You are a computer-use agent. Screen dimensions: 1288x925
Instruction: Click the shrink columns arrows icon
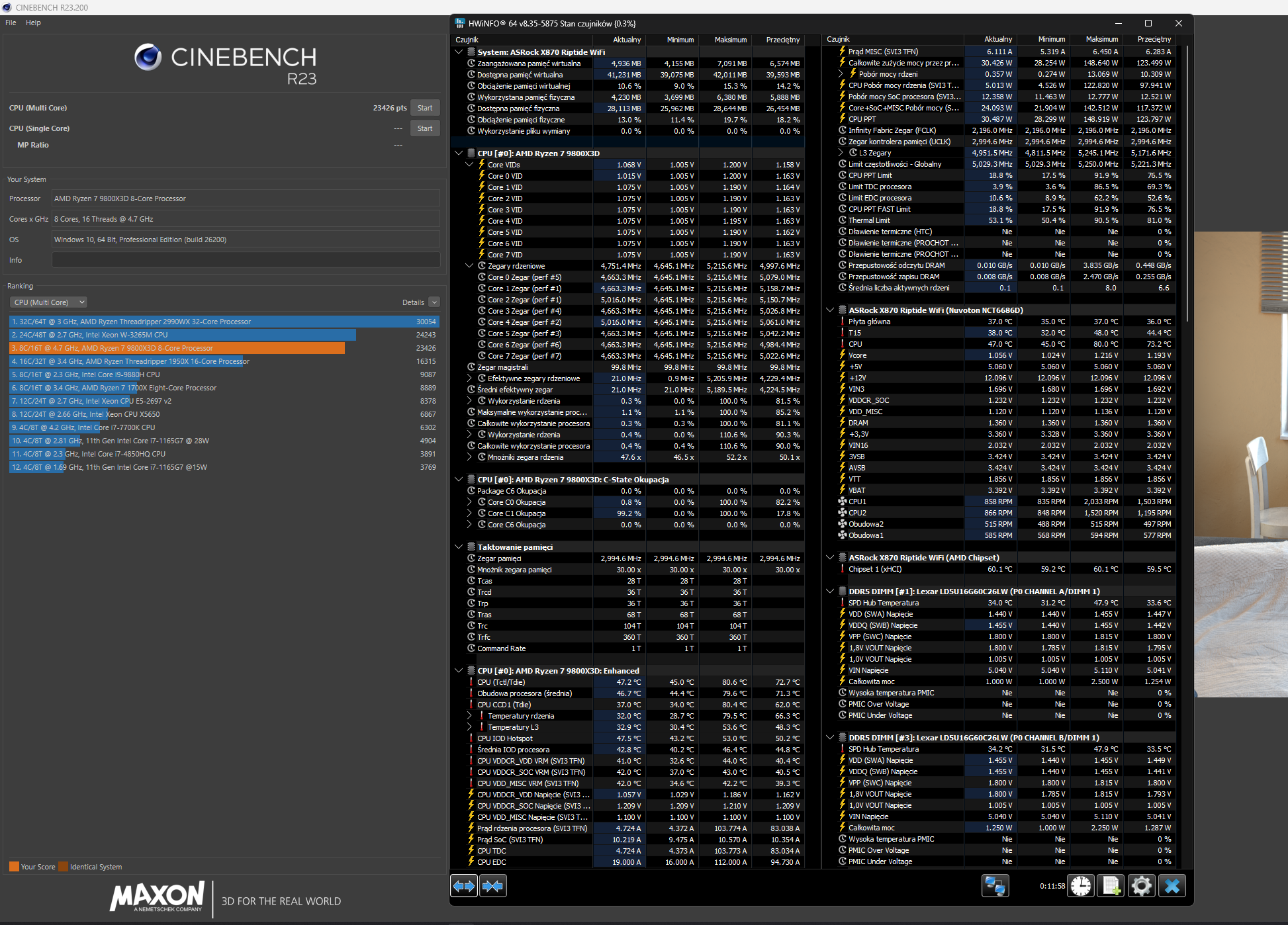coord(493,886)
